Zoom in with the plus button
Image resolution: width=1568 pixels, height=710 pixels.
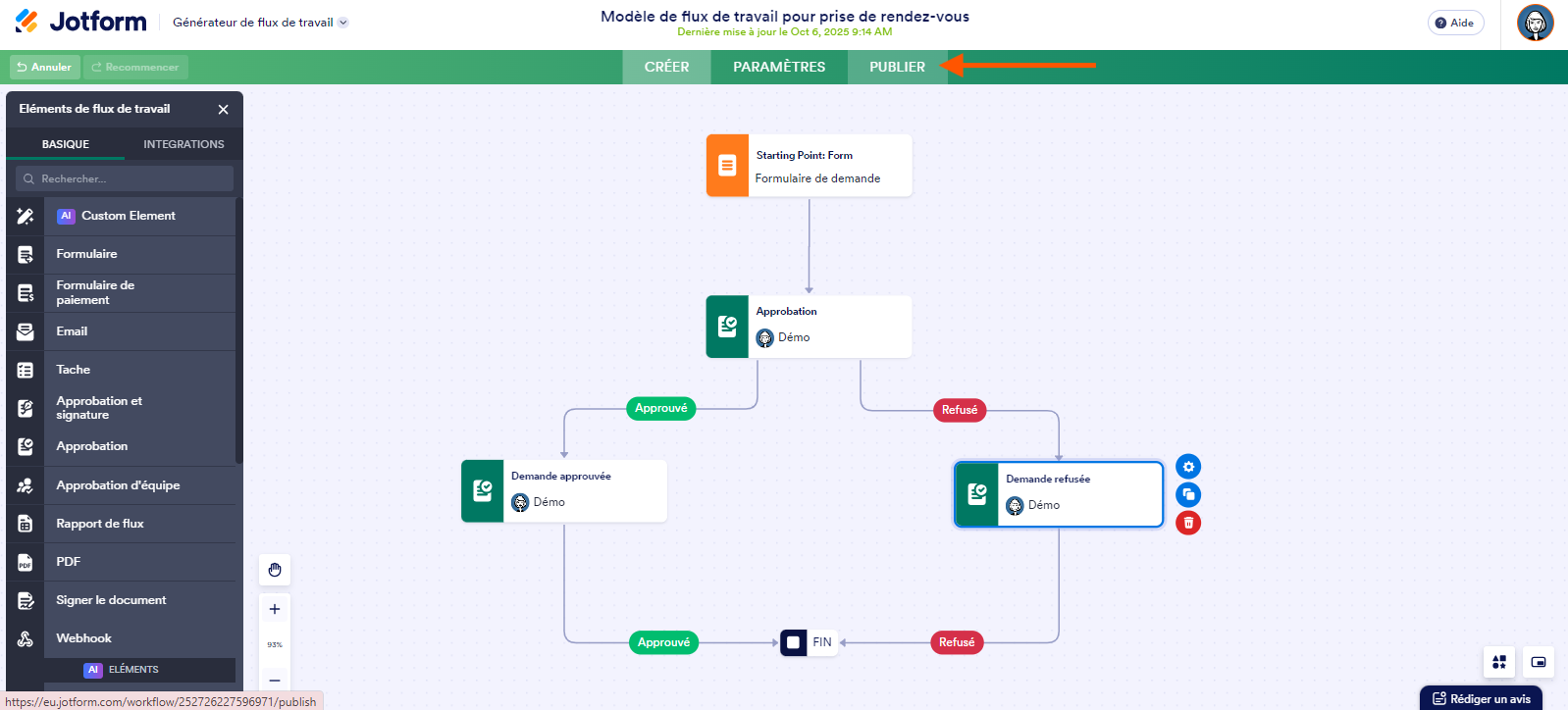pyautogui.click(x=275, y=609)
